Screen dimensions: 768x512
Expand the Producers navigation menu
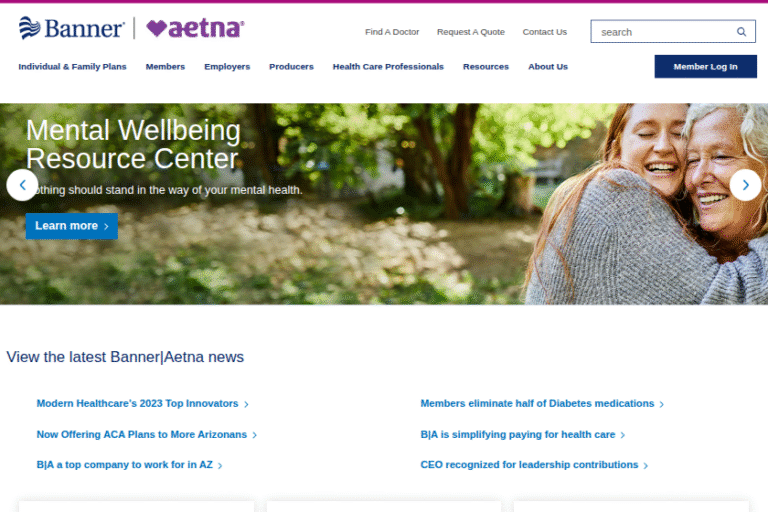pos(291,67)
